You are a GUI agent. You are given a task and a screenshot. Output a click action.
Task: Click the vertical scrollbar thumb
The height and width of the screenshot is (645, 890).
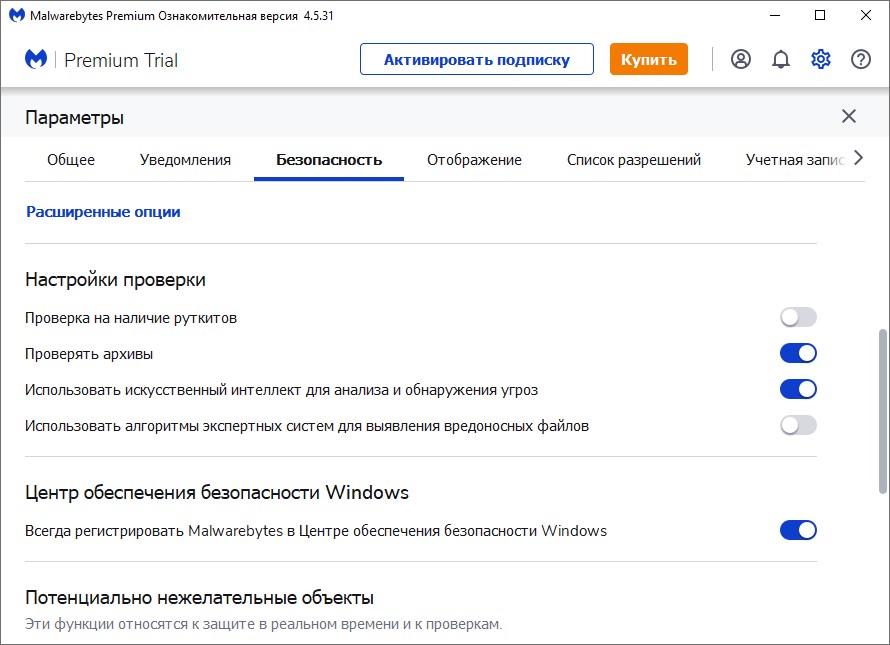(882, 410)
